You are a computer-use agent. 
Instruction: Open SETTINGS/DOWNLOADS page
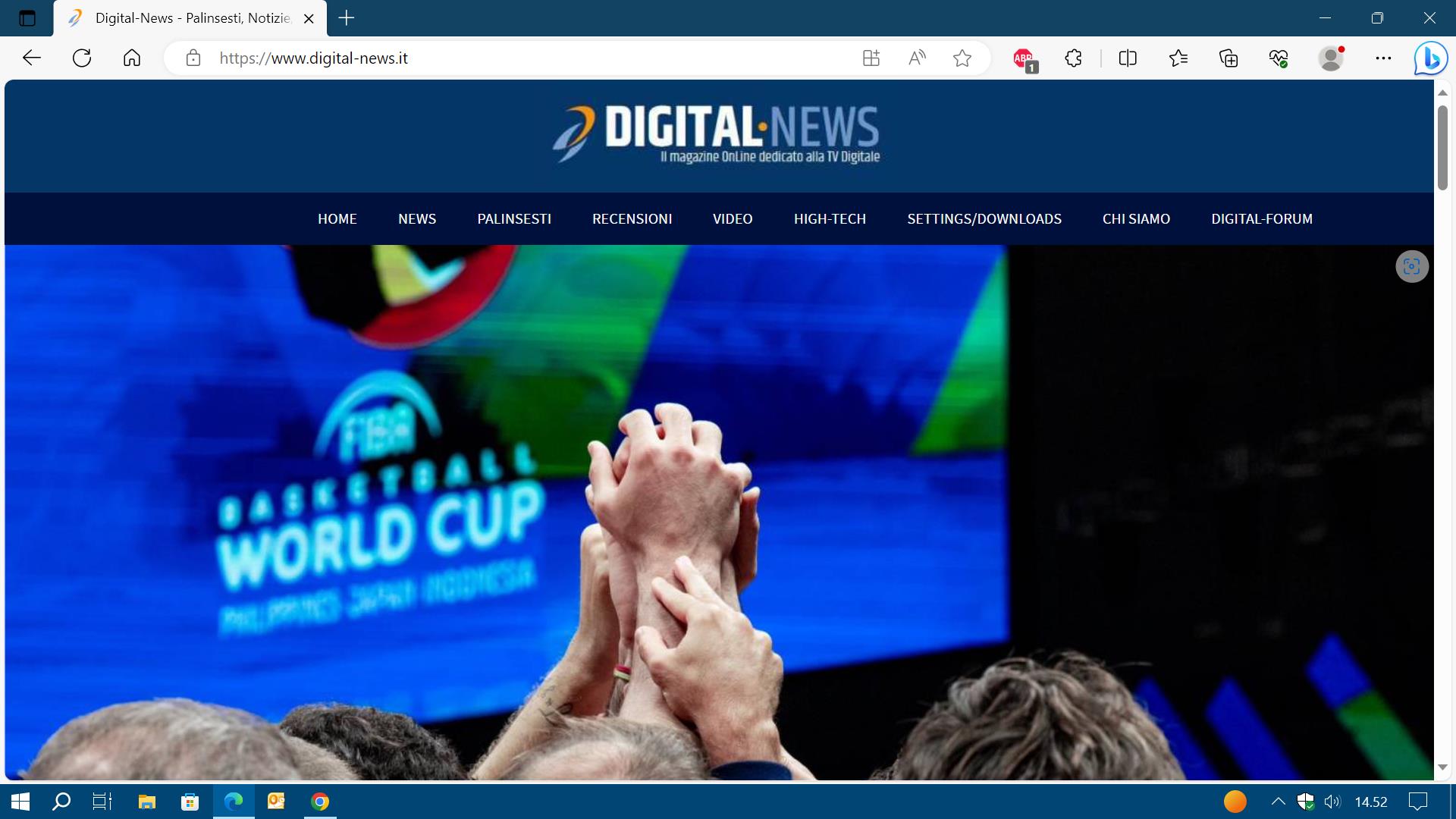(984, 218)
